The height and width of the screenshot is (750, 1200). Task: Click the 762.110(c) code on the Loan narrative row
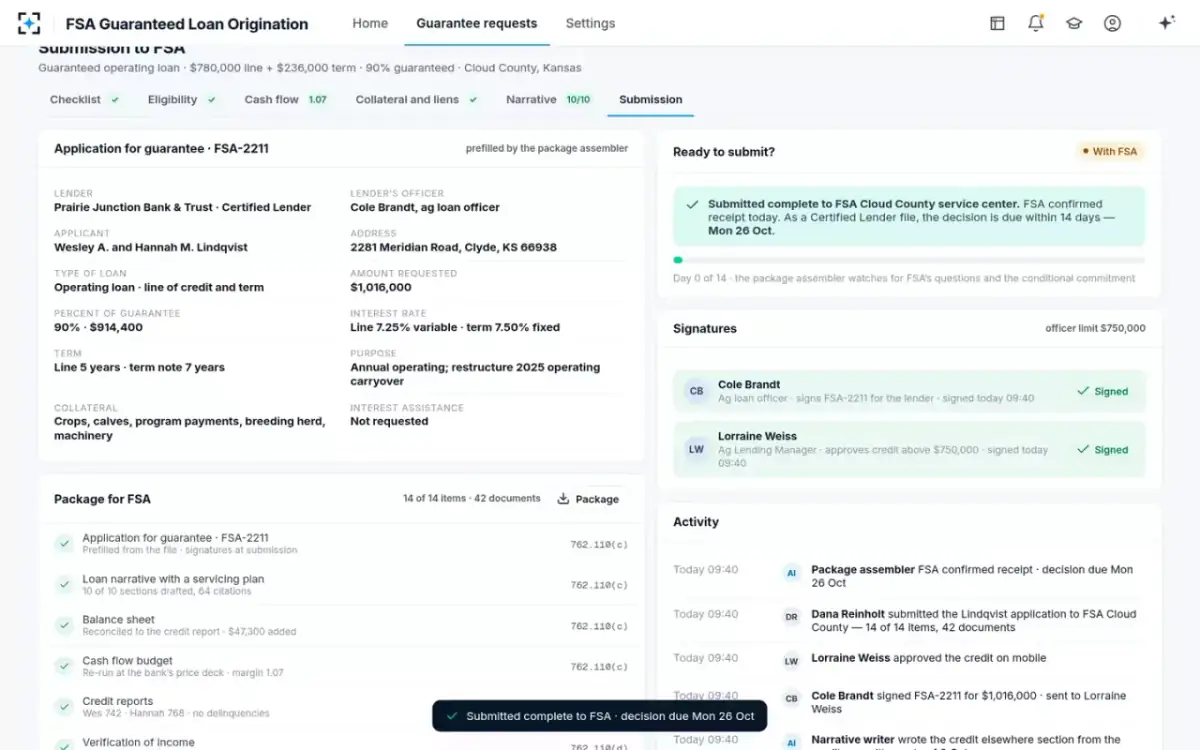click(x=599, y=585)
